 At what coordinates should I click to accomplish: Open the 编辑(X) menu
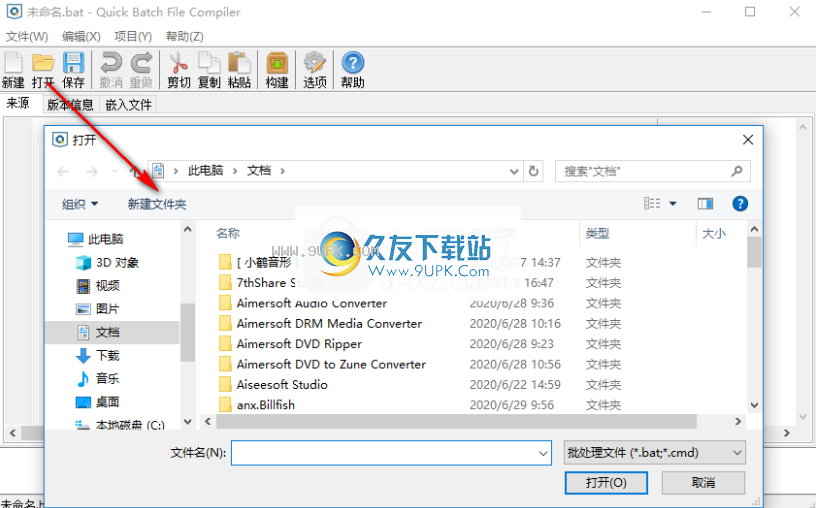click(81, 36)
